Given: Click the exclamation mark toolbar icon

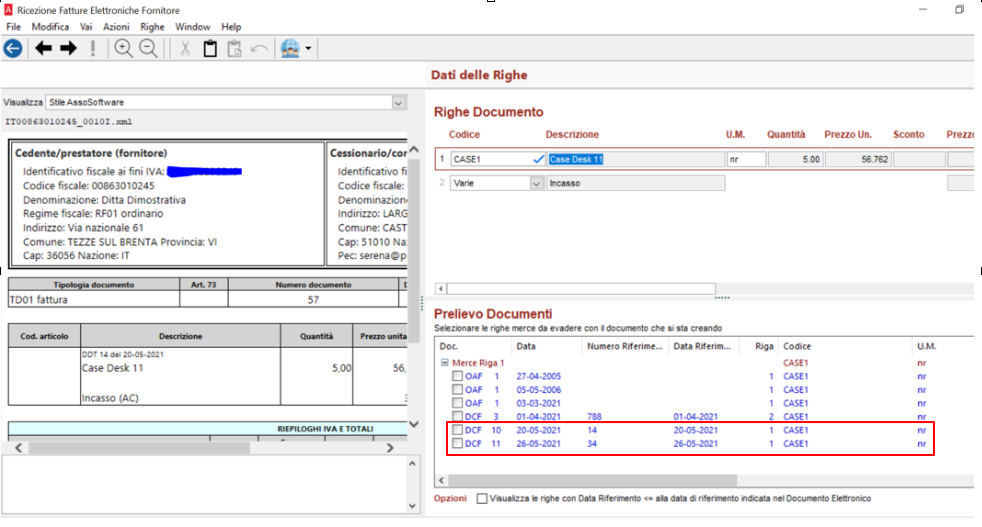Looking at the screenshot, I should click(93, 48).
